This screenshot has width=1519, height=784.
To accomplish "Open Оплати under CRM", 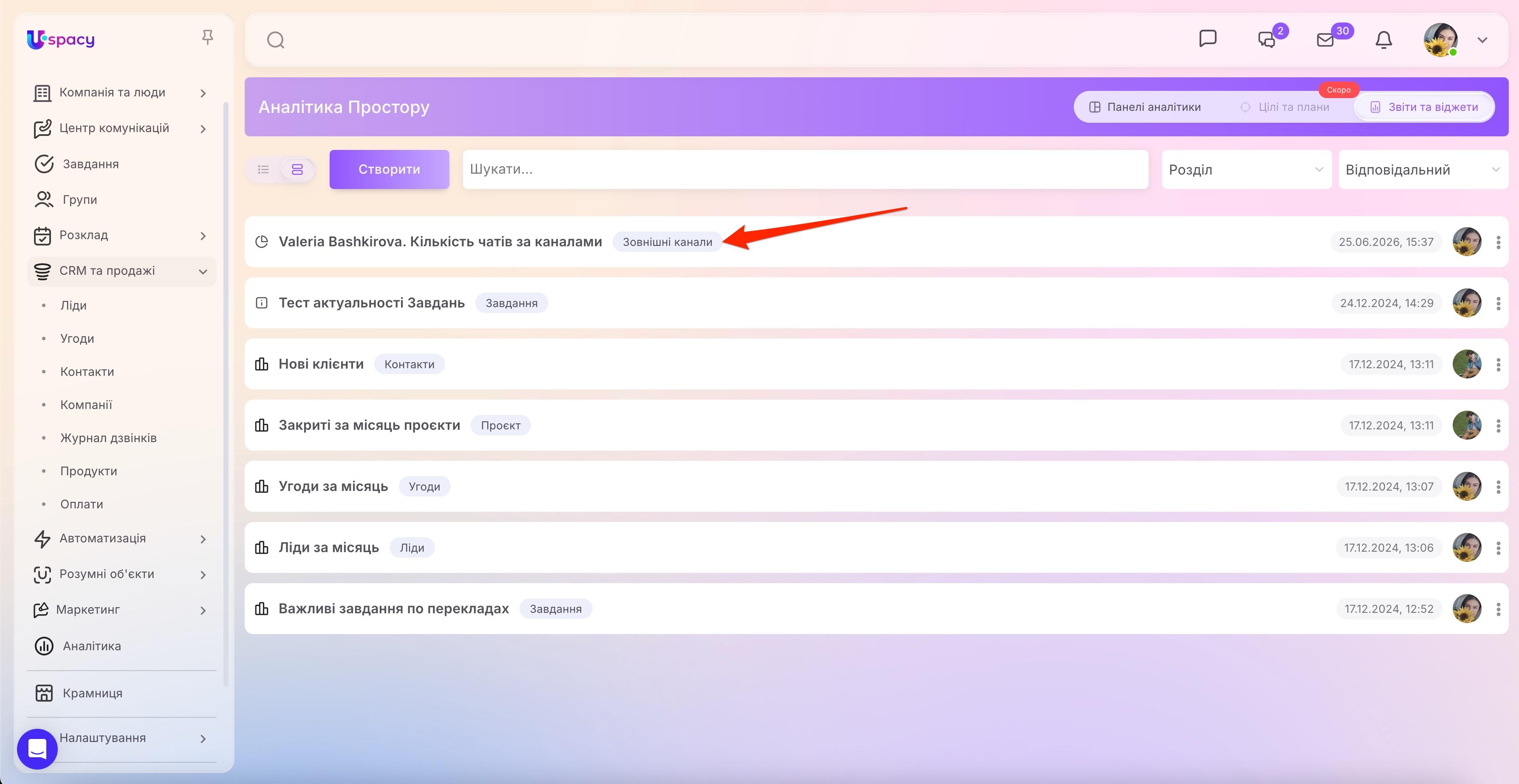I will (x=82, y=504).
